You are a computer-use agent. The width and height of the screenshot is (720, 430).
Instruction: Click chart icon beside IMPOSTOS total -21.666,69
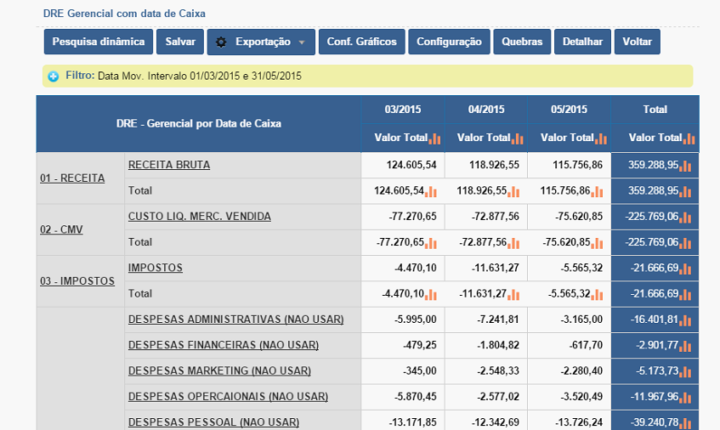click(x=685, y=269)
